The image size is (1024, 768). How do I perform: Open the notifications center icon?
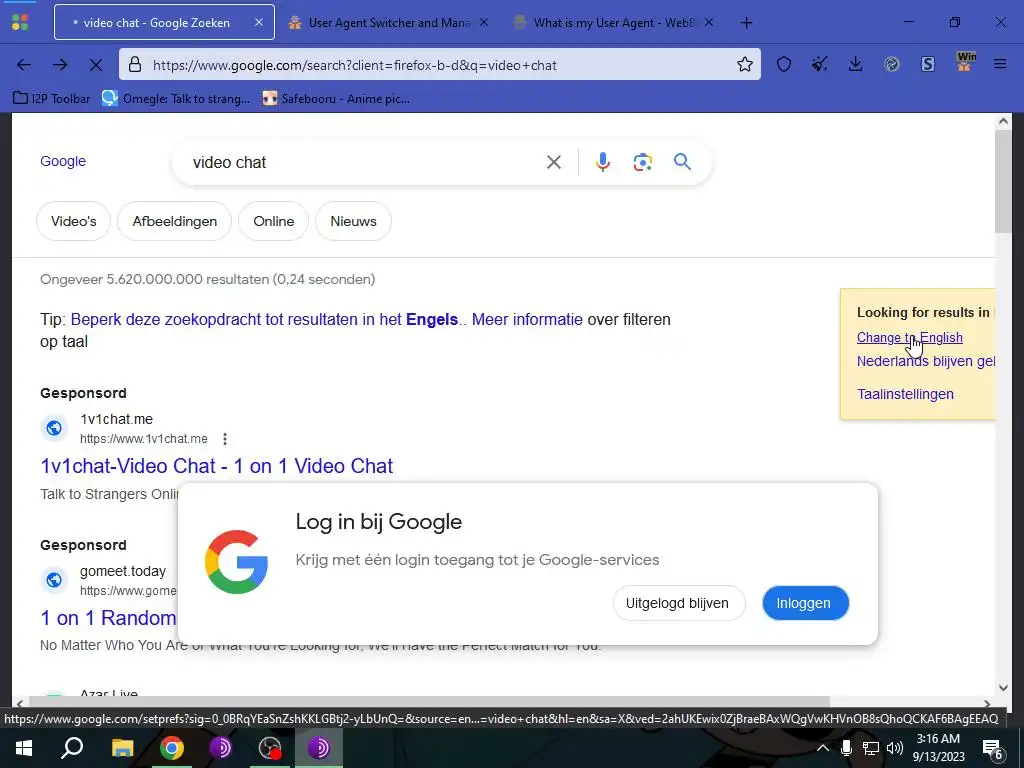[x=993, y=749]
